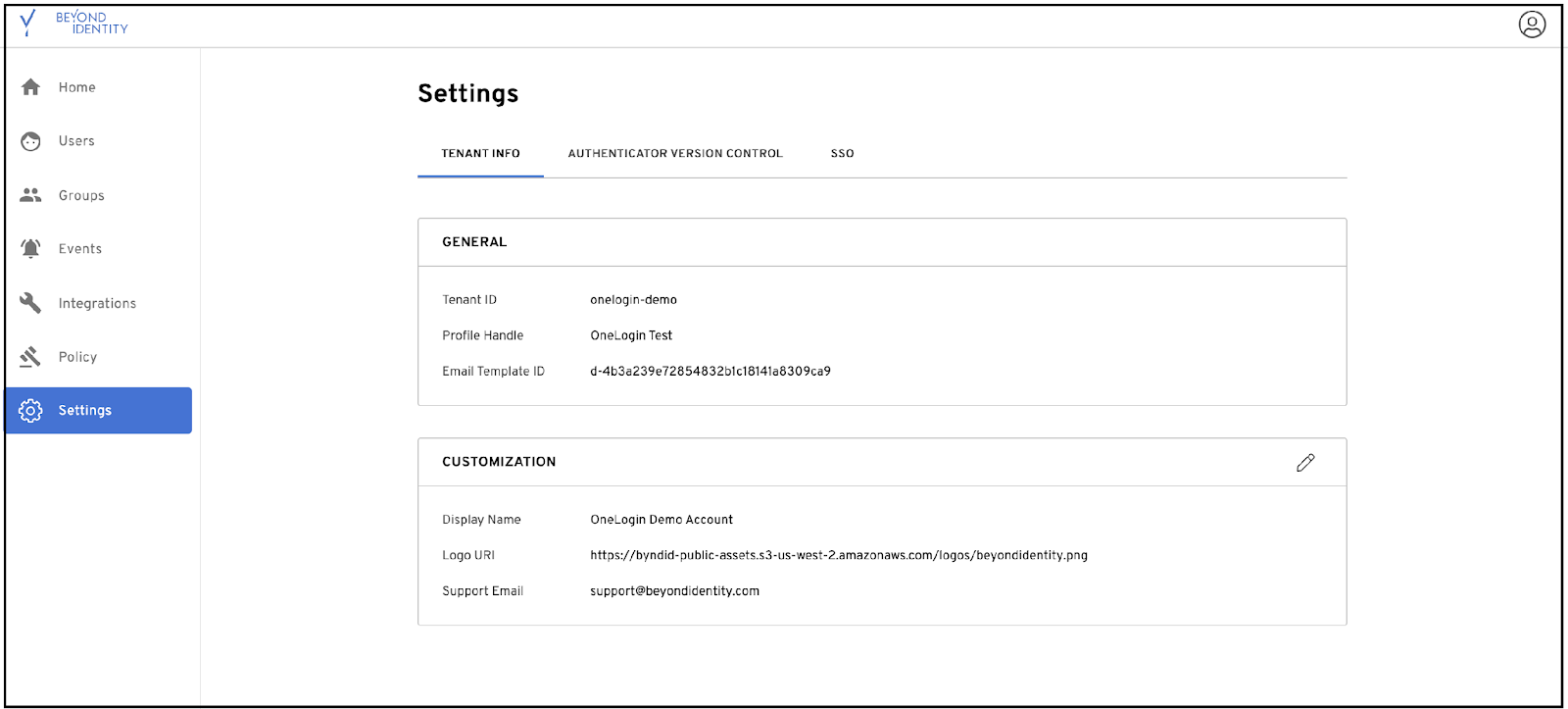Viewport: 1568px width, 709px height.
Task: Select support@beyondidentity.com value
Action: point(674,591)
